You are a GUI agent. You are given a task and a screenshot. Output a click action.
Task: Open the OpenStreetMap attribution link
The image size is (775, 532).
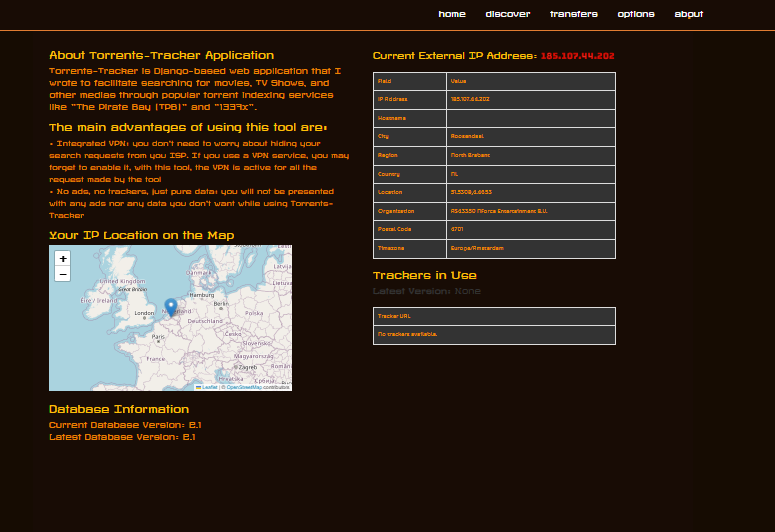tap(243, 387)
